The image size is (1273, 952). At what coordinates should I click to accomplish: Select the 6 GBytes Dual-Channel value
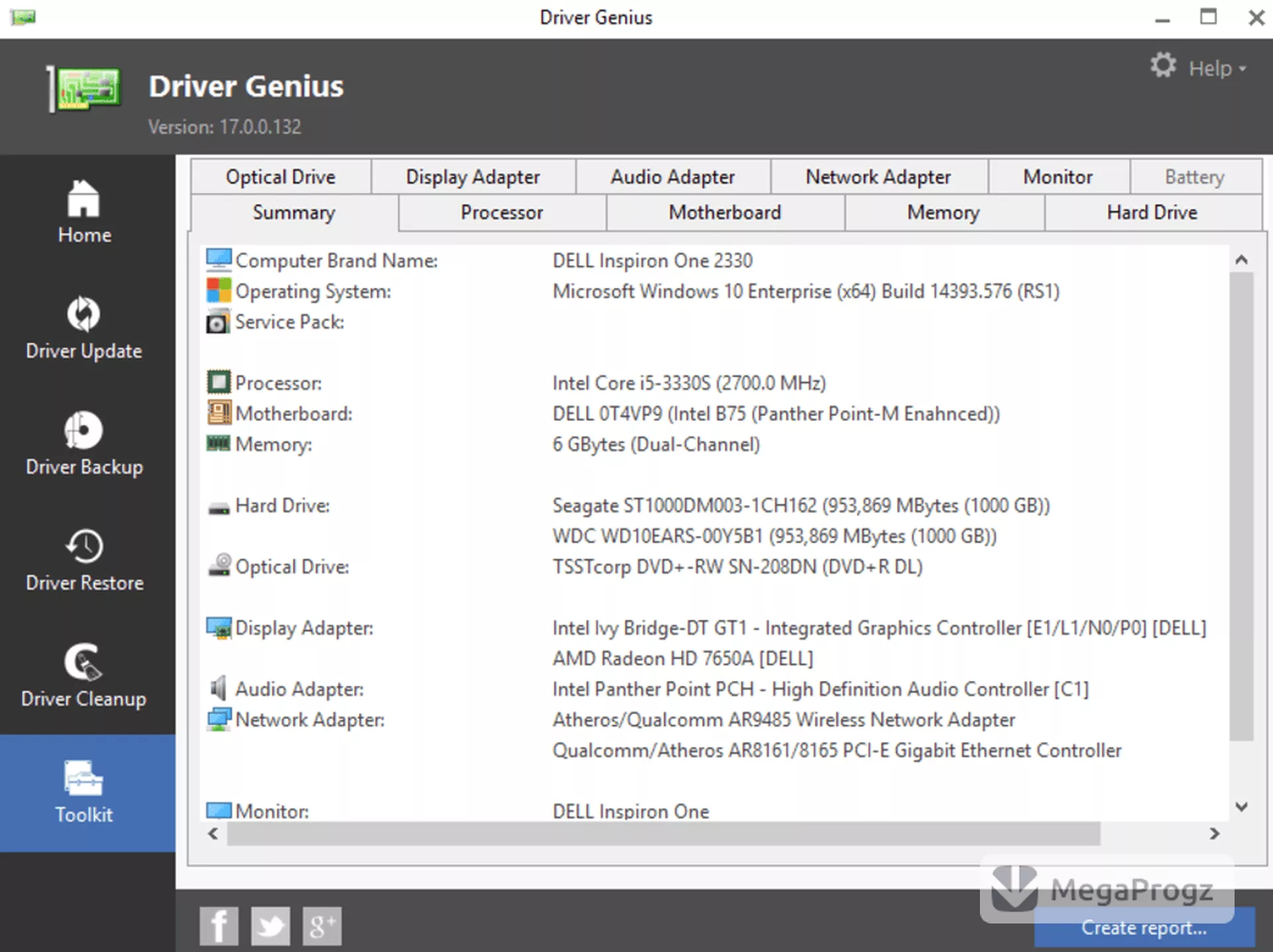pos(656,444)
